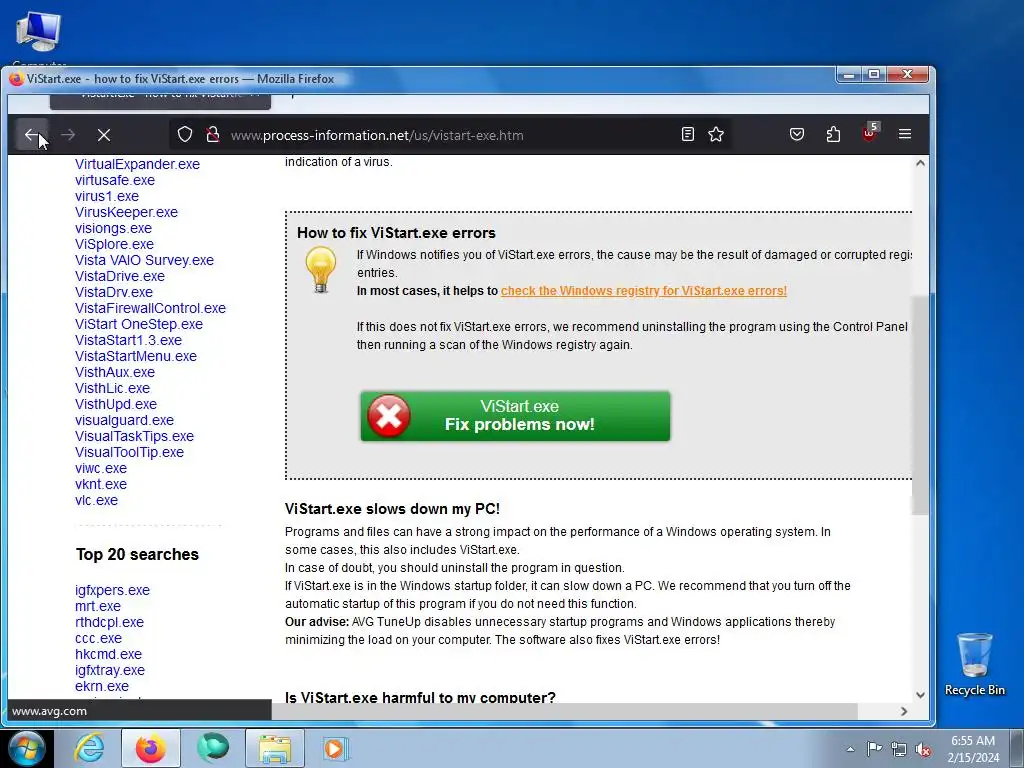Open ccc.exe top search link
The height and width of the screenshot is (768, 1024).
(99, 638)
